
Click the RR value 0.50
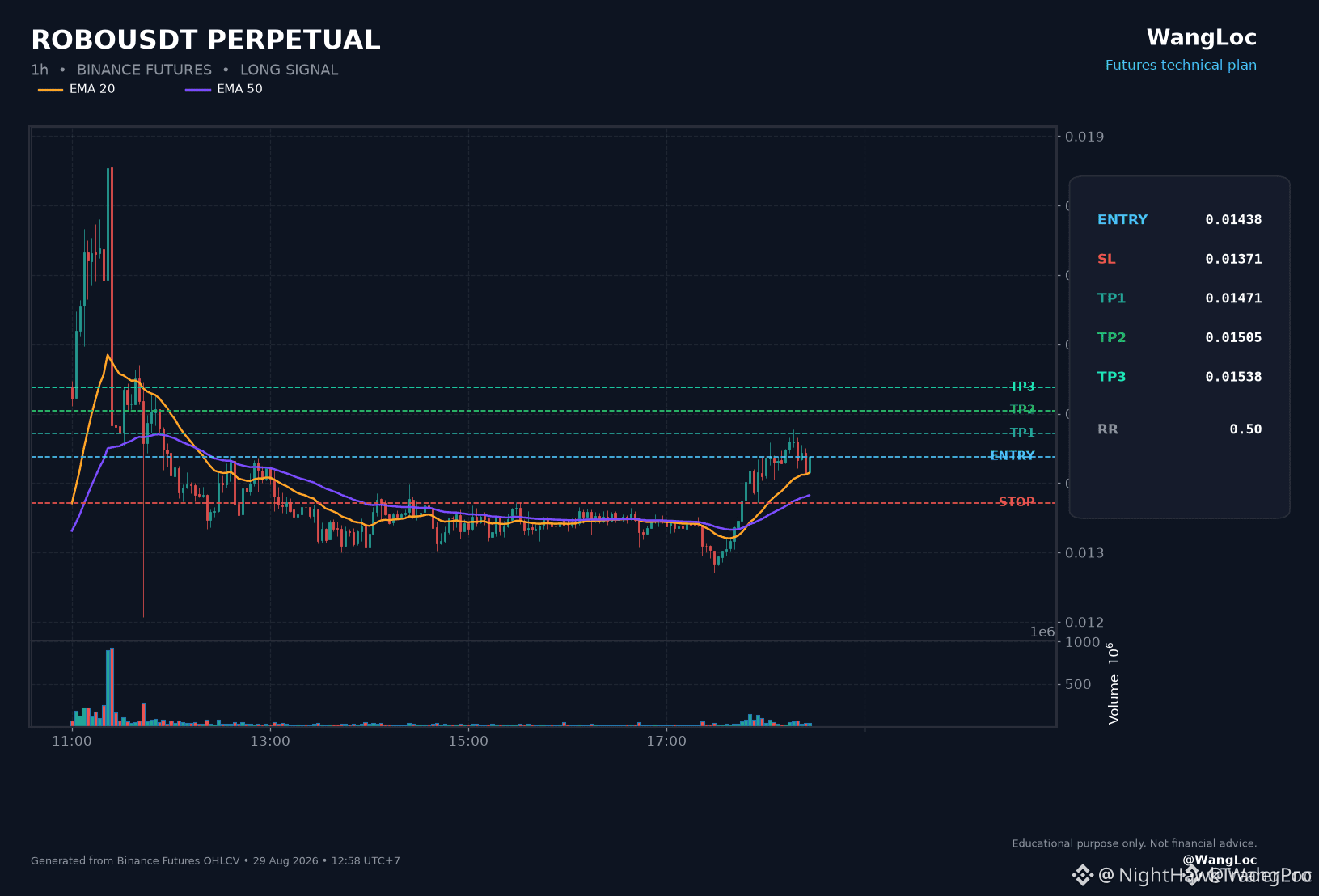tap(1245, 429)
